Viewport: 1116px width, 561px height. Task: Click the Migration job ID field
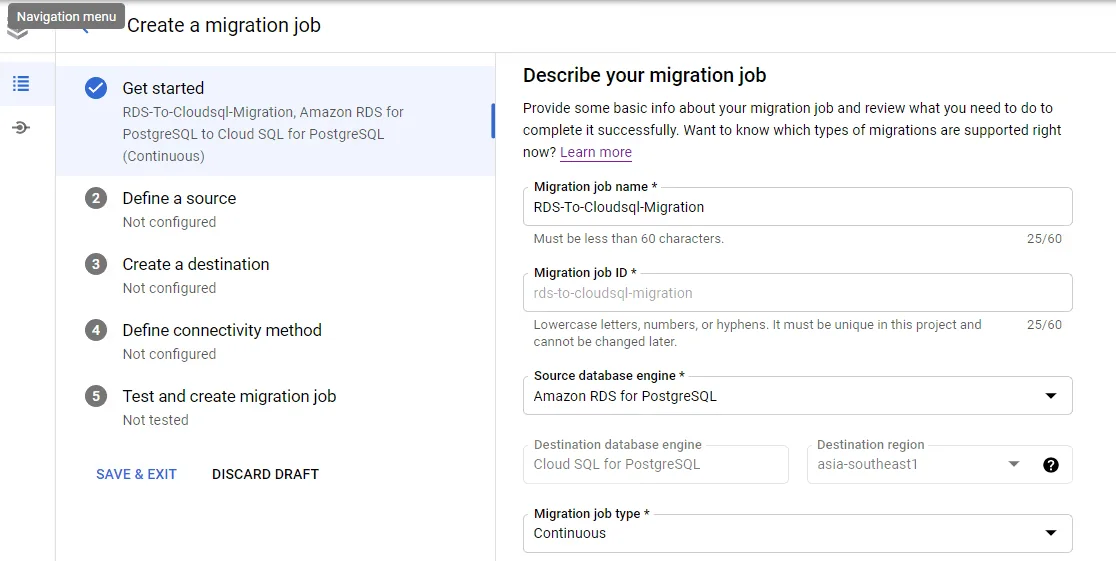[797, 293]
